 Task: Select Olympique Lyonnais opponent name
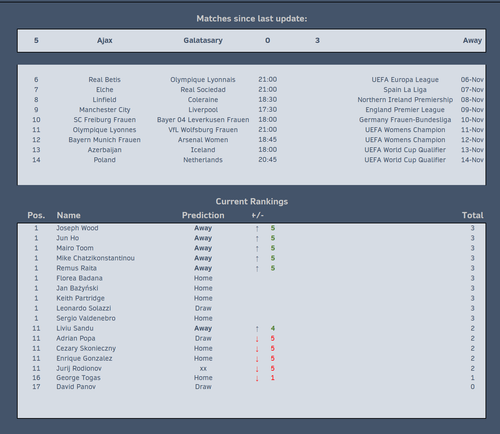pos(203,80)
